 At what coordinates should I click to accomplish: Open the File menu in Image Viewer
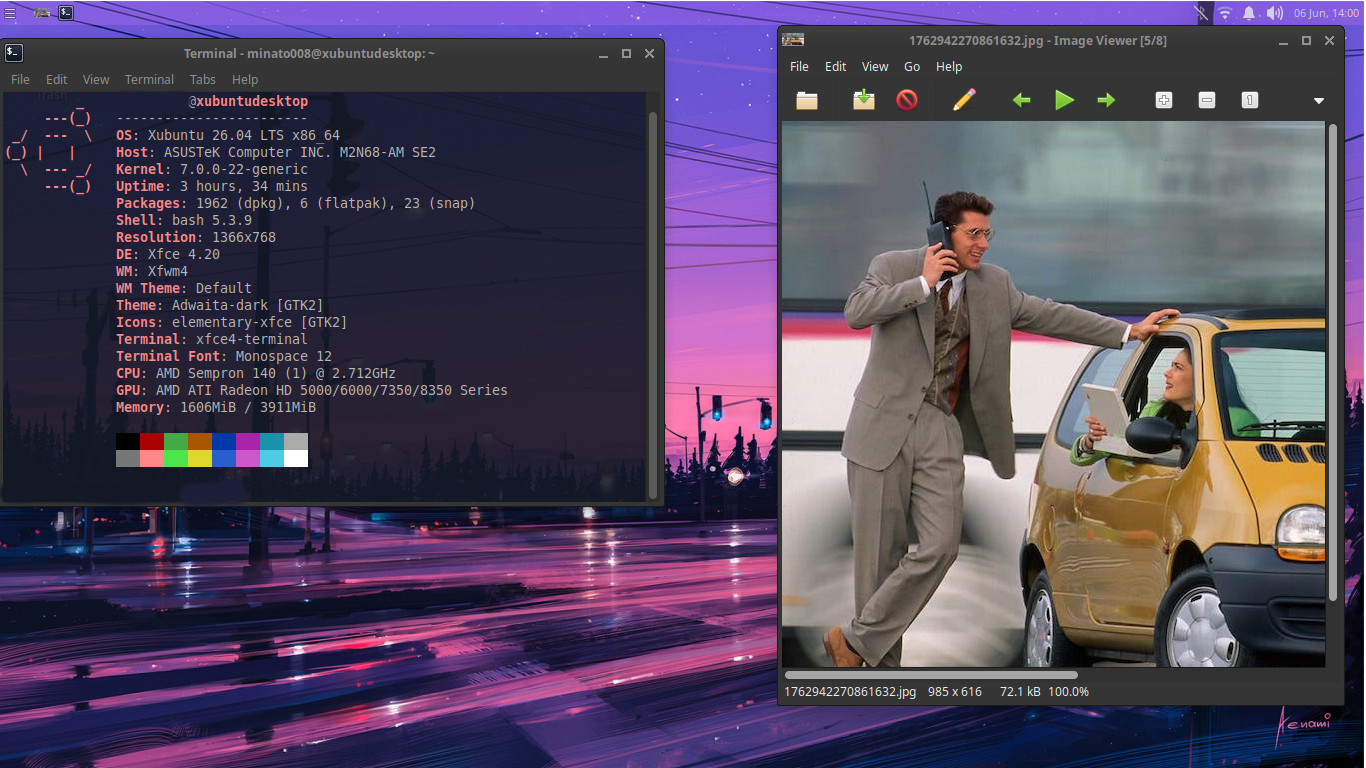click(x=799, y=66)
